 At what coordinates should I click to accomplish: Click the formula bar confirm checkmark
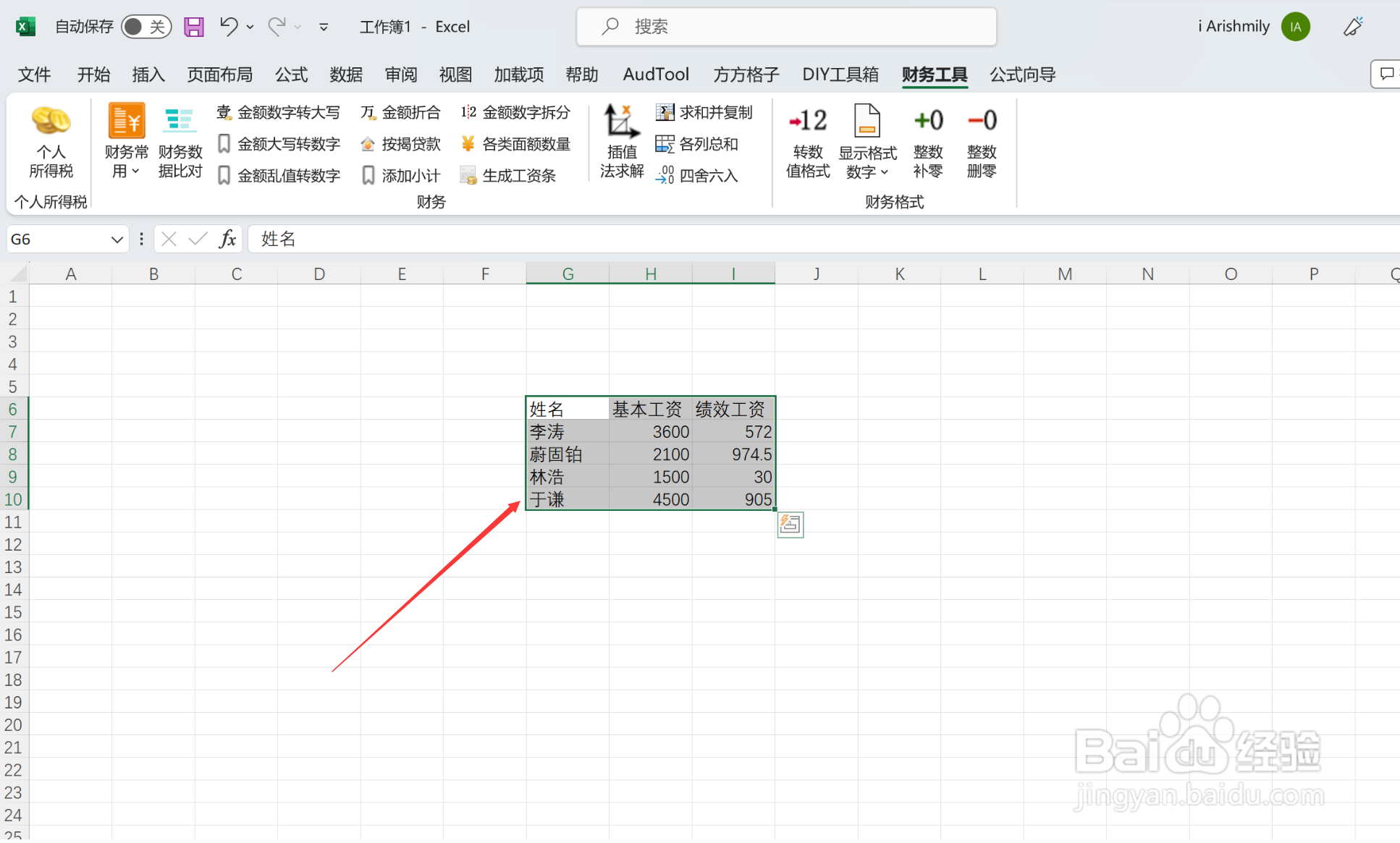click(x=198, y=240)
